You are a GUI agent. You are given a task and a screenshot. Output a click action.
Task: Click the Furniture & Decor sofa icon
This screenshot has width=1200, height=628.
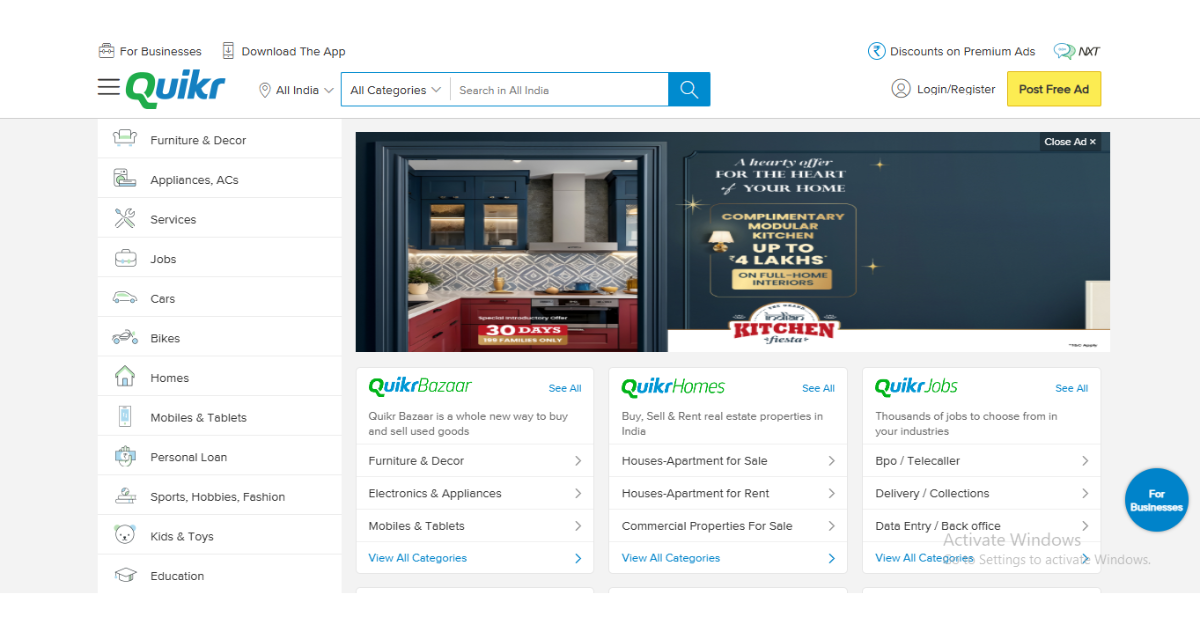coord(124,139)
